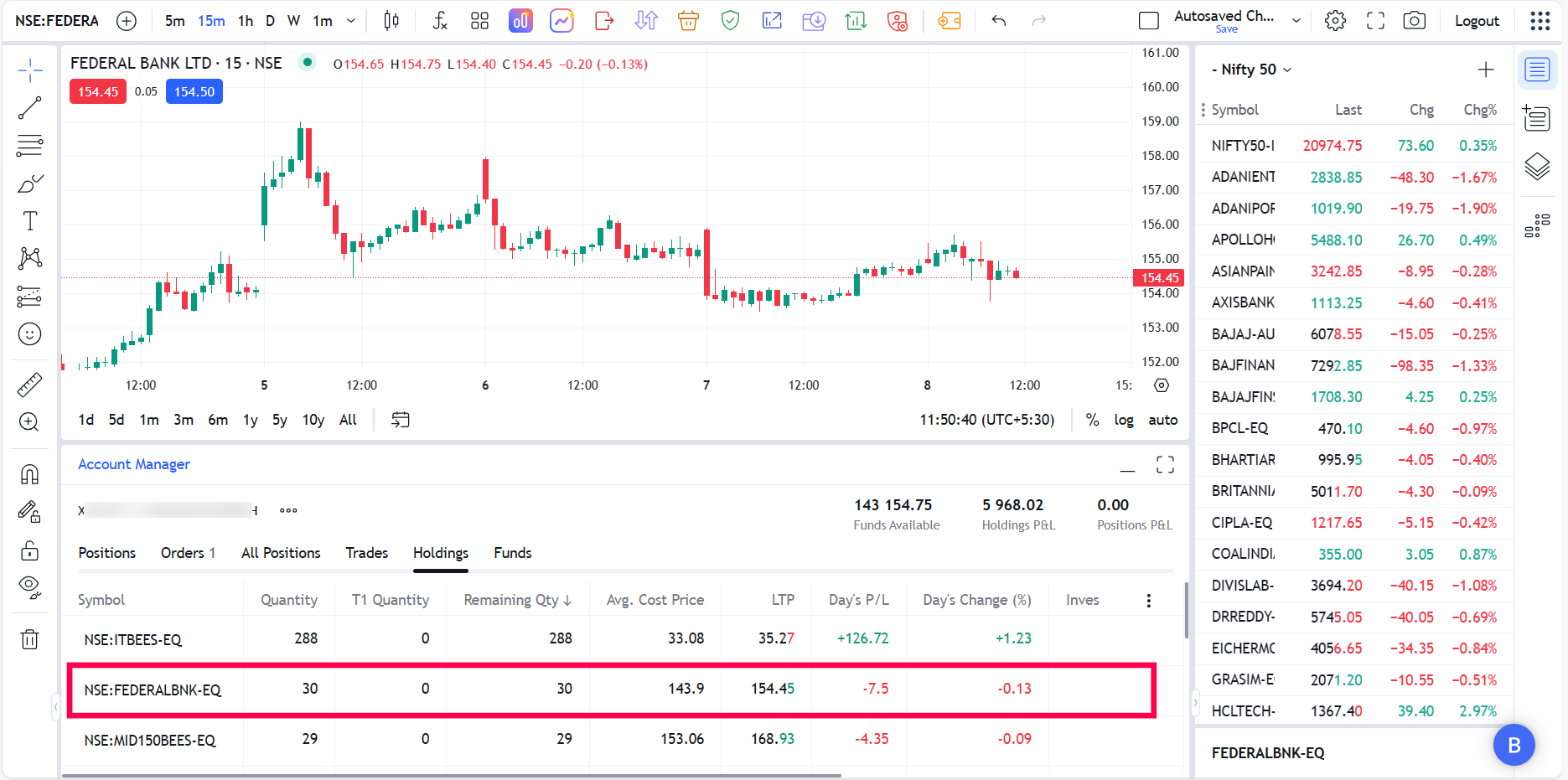
Task: Open the candlestick chart type selector
Action: 391,21
